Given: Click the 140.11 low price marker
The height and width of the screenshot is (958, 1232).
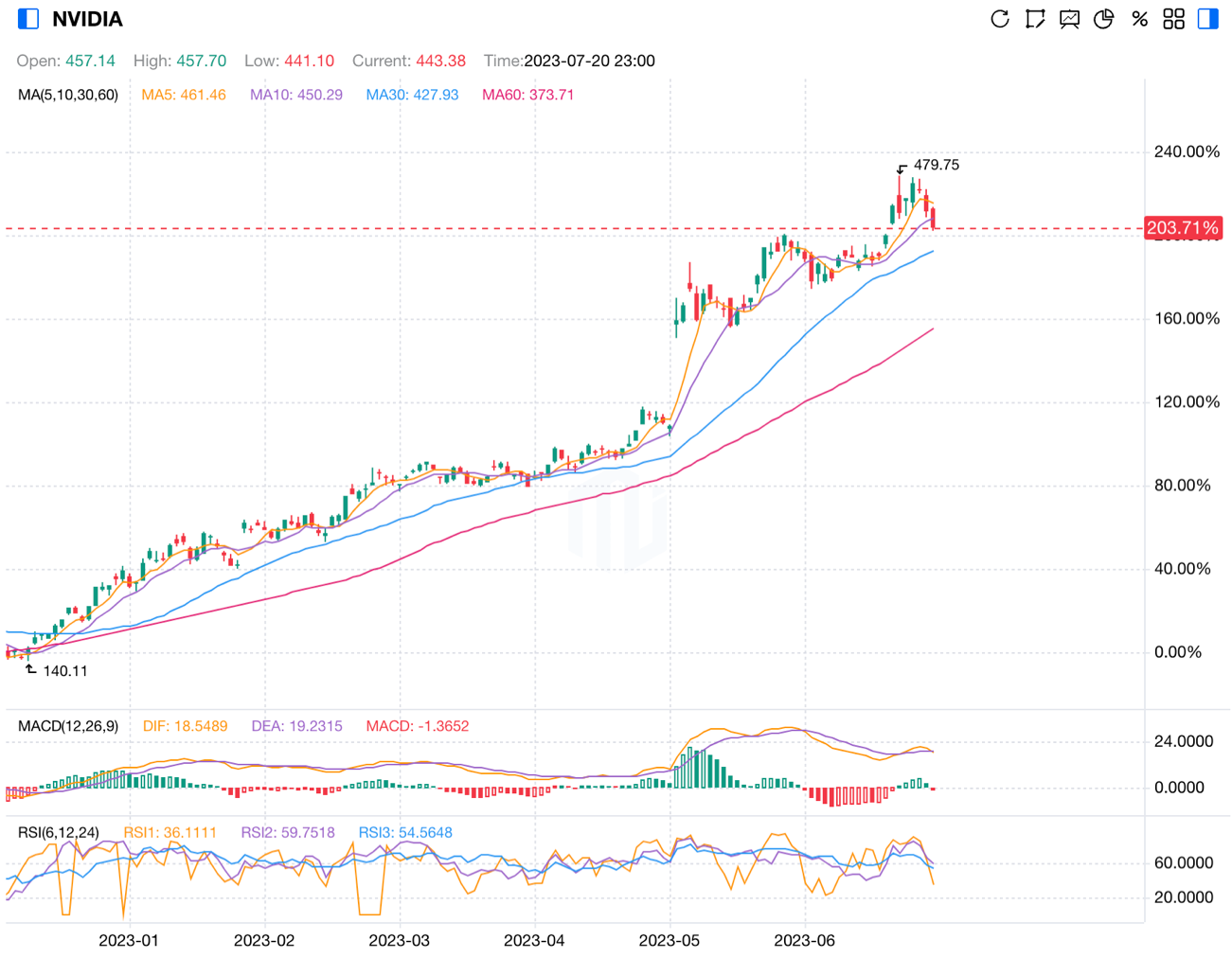Looking at the screenshot, I should point(64,671).
